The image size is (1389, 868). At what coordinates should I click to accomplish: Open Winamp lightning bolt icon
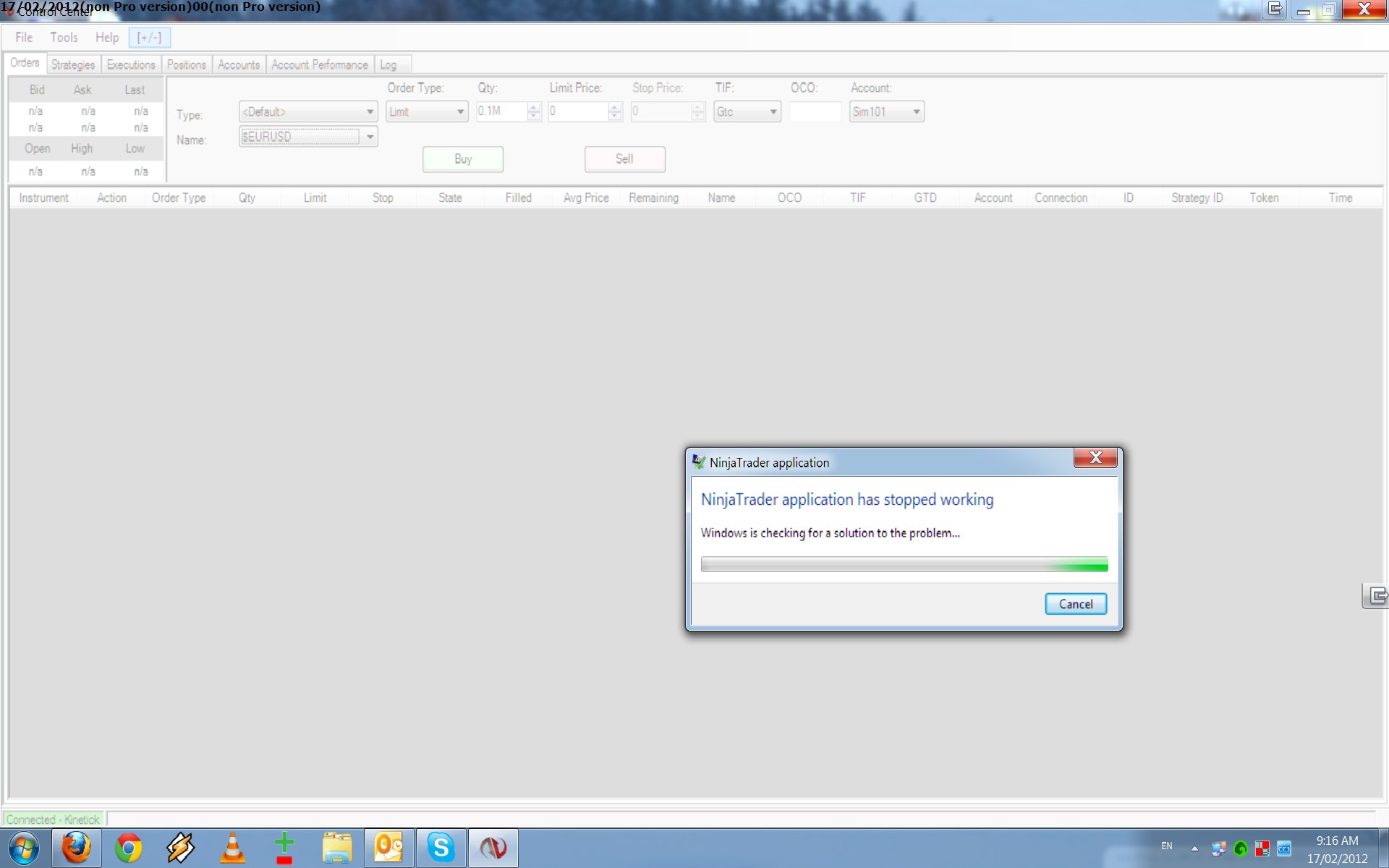tap(180, 848)
